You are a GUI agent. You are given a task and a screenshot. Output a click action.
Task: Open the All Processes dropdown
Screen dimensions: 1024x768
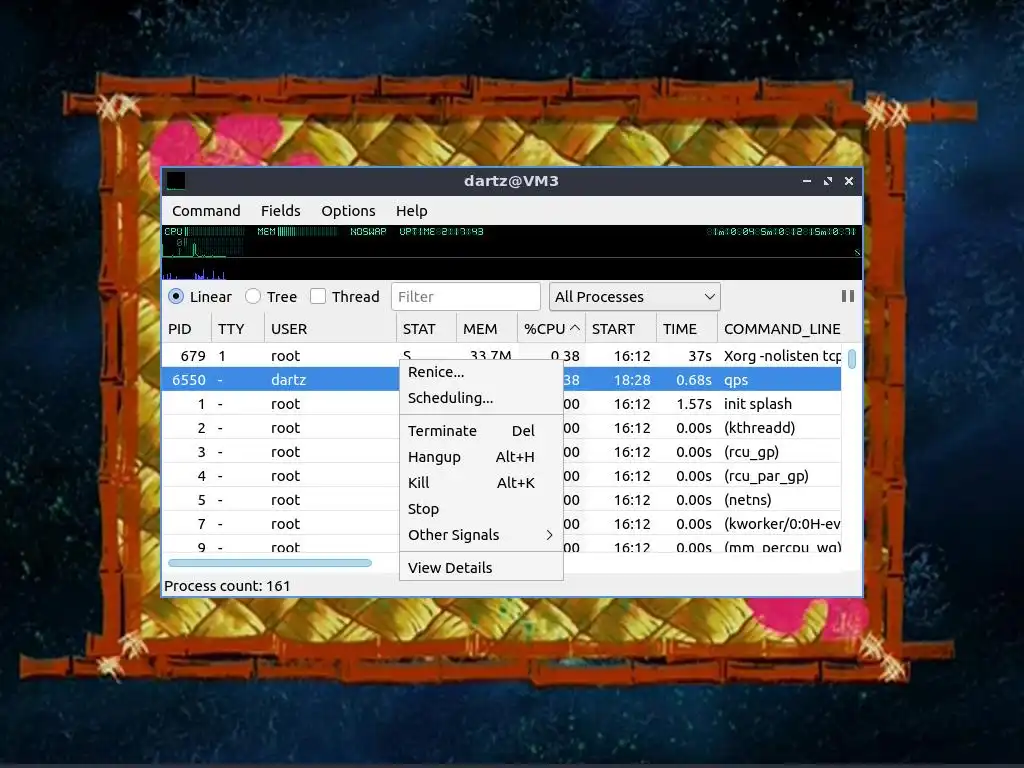[635, 296]
